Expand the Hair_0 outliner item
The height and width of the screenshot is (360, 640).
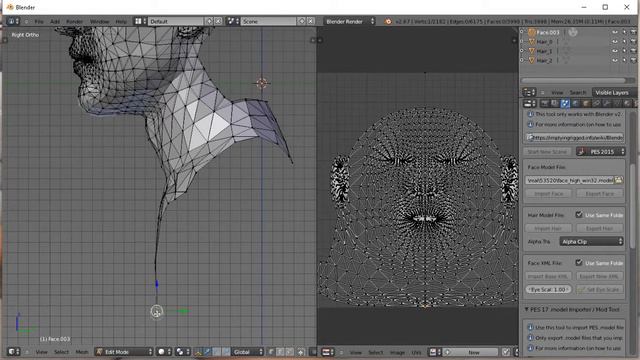pyautogui.click(x=522, y=41)
